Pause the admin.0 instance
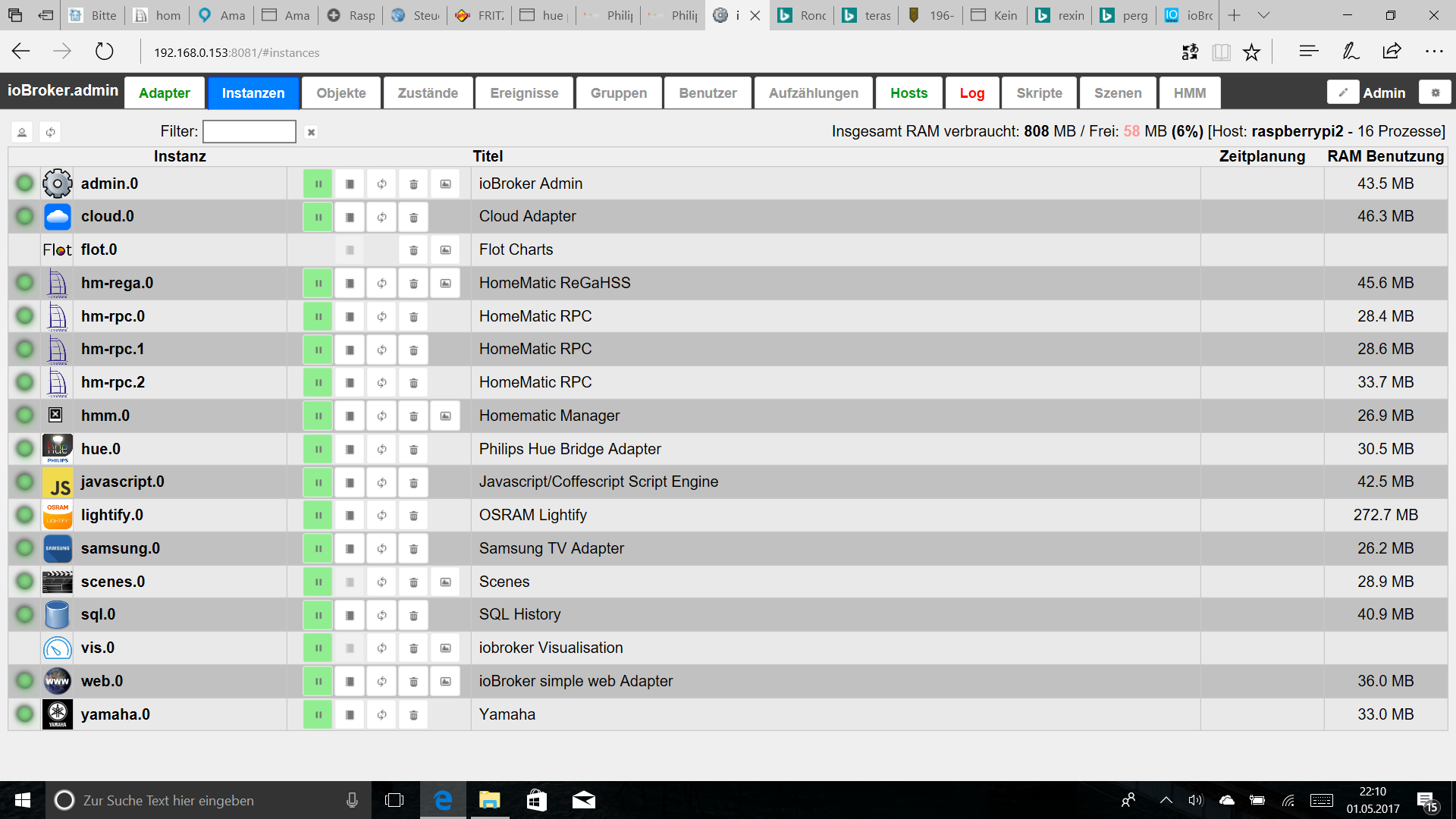 pyautogui.click(x=318, y=184)
